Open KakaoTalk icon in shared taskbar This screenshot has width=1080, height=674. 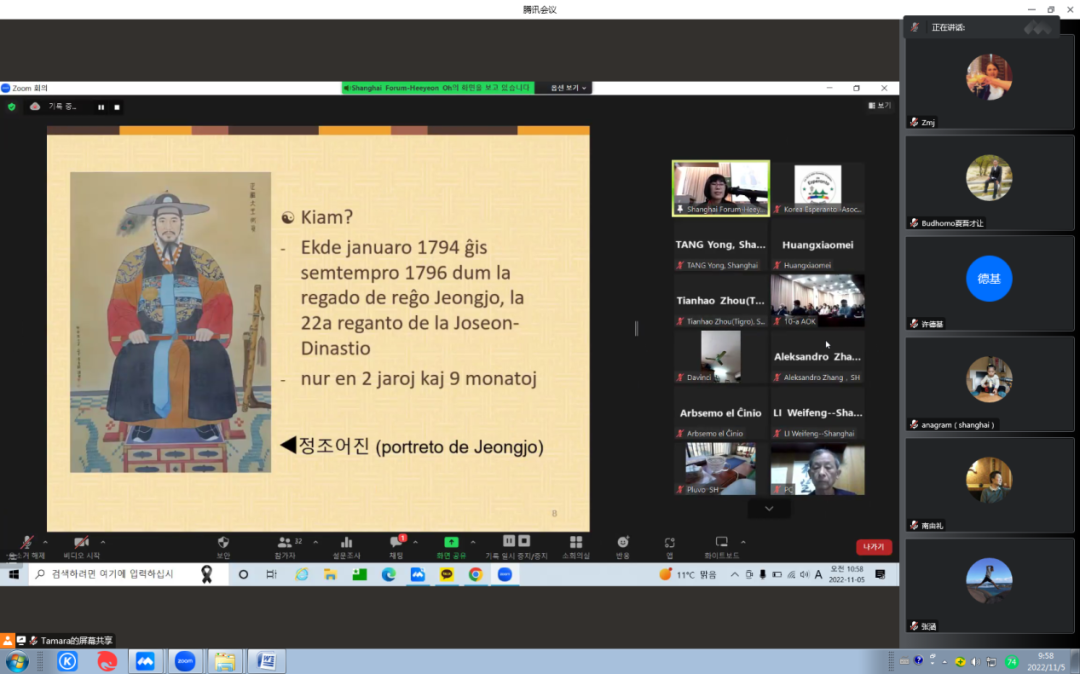pyautogui.click(x=446, y=574)
